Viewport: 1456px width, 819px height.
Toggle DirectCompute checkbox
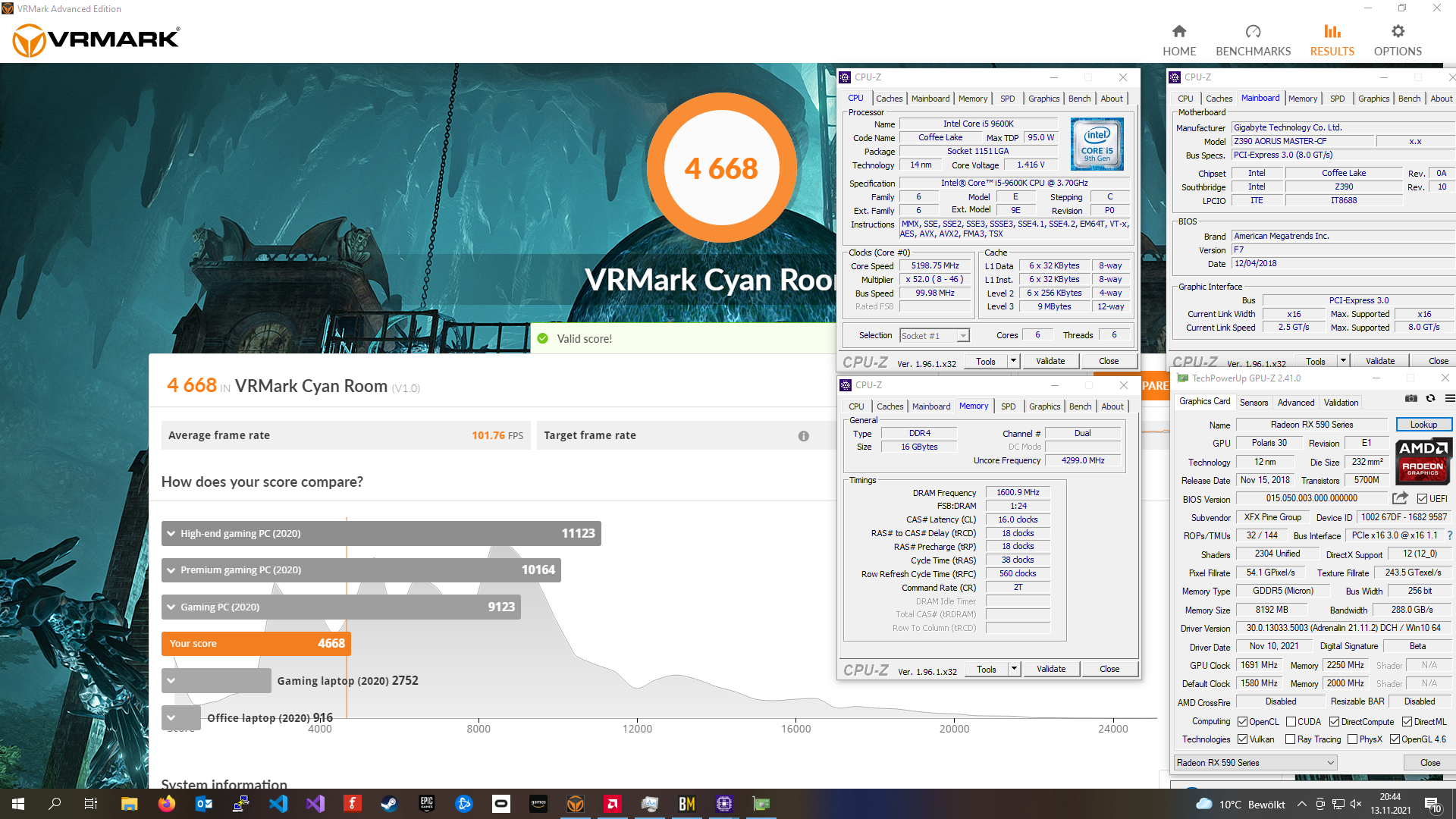coord(1334,721)
